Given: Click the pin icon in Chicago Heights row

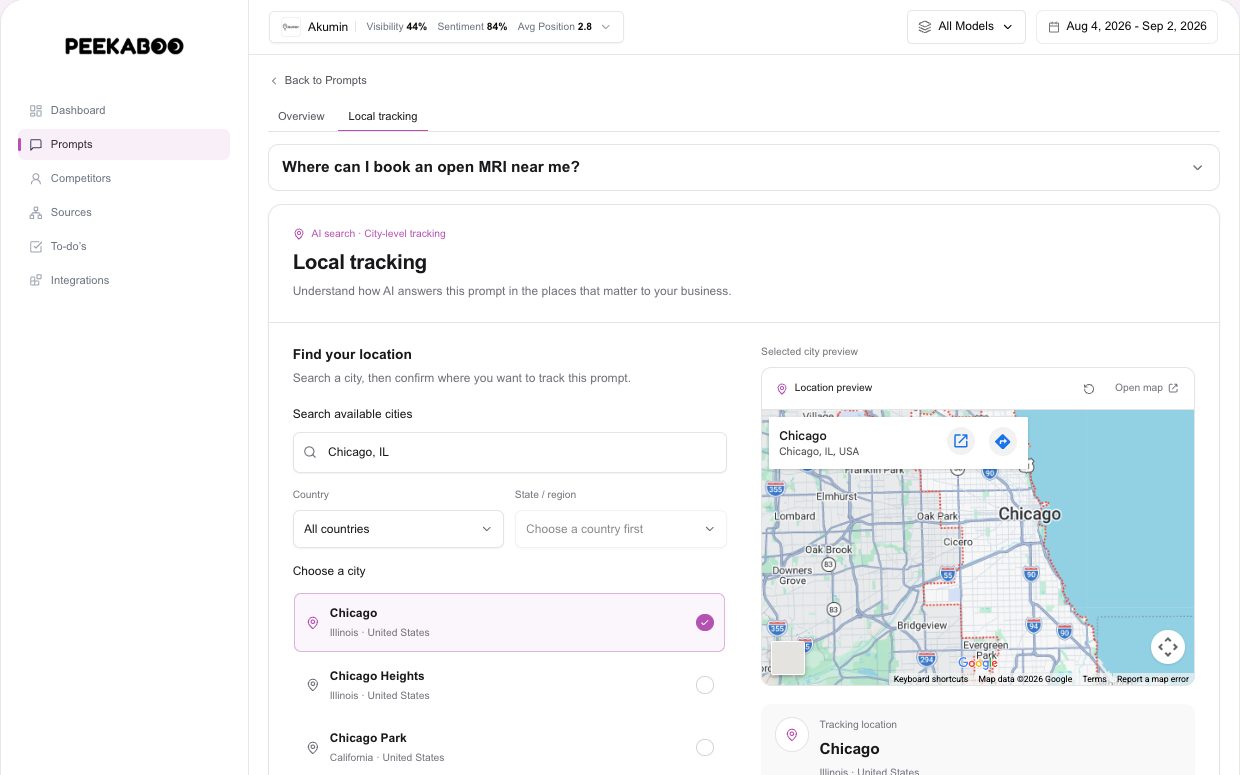Looking at the screenshot, I should tap(312, 685).
